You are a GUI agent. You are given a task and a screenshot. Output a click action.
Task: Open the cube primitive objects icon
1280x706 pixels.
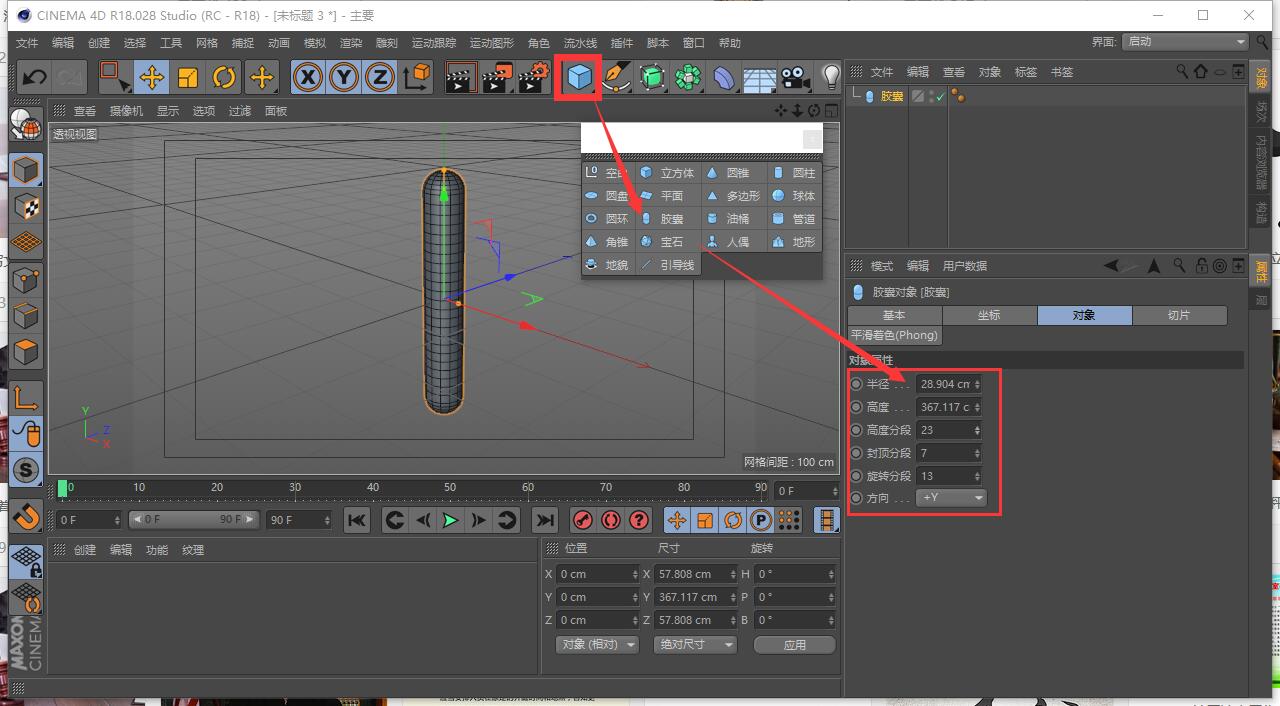click(x=579, y=77)
